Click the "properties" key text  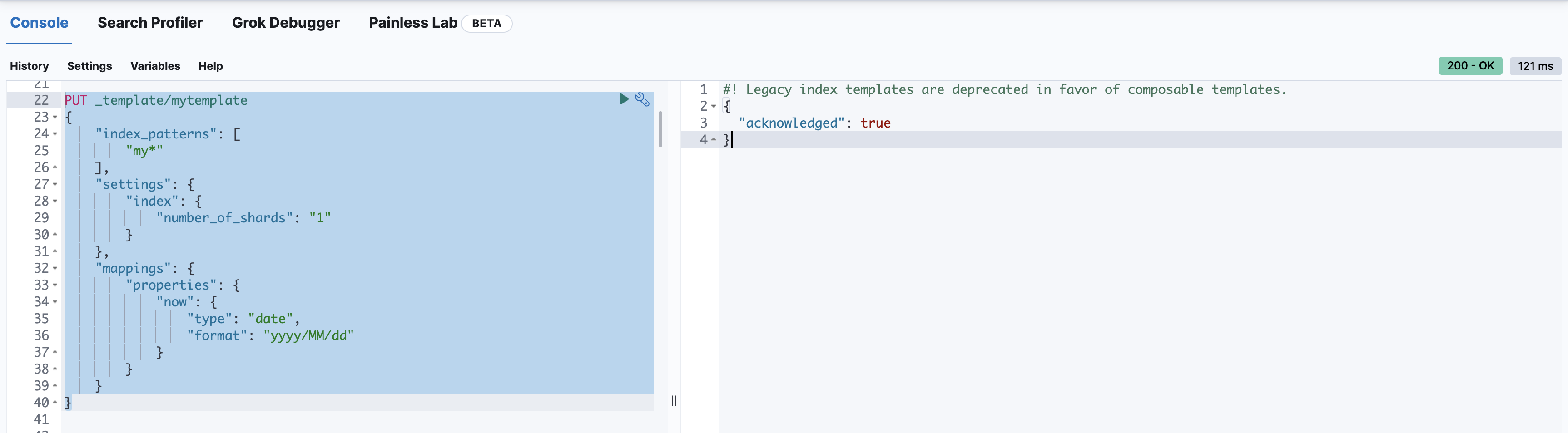[x=171, y=285]
